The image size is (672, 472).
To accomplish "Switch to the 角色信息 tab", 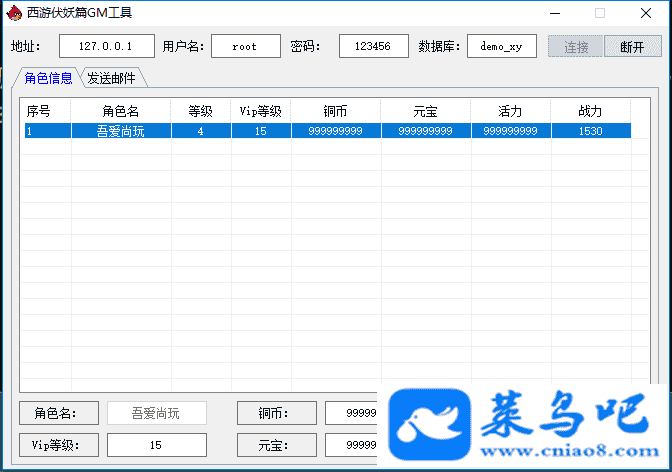I will [x=48, y=78].
